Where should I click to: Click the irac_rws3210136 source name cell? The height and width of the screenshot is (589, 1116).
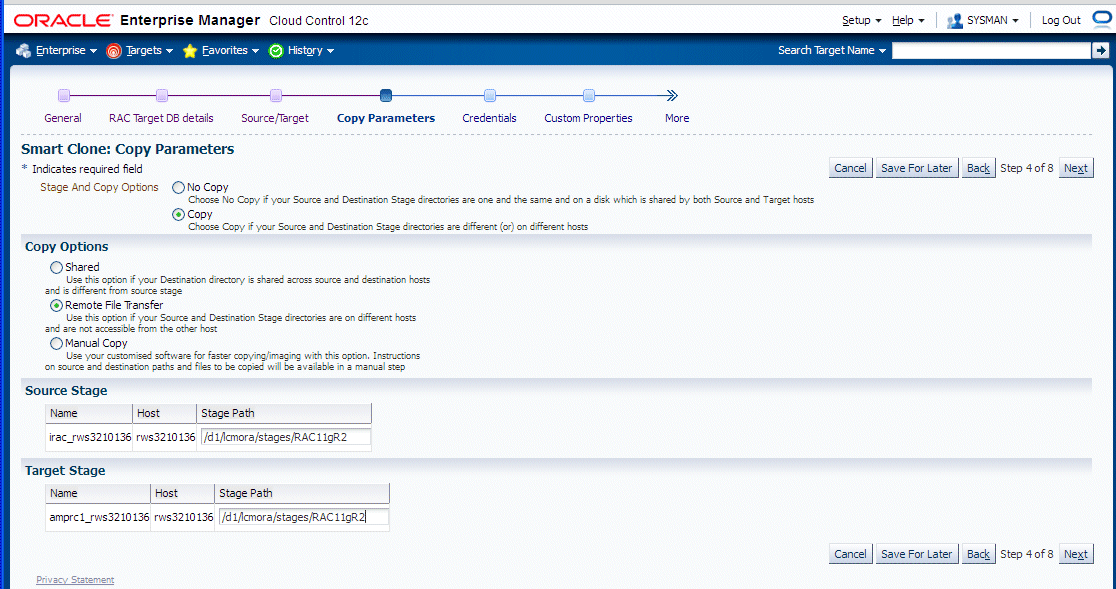coord(90,437)
